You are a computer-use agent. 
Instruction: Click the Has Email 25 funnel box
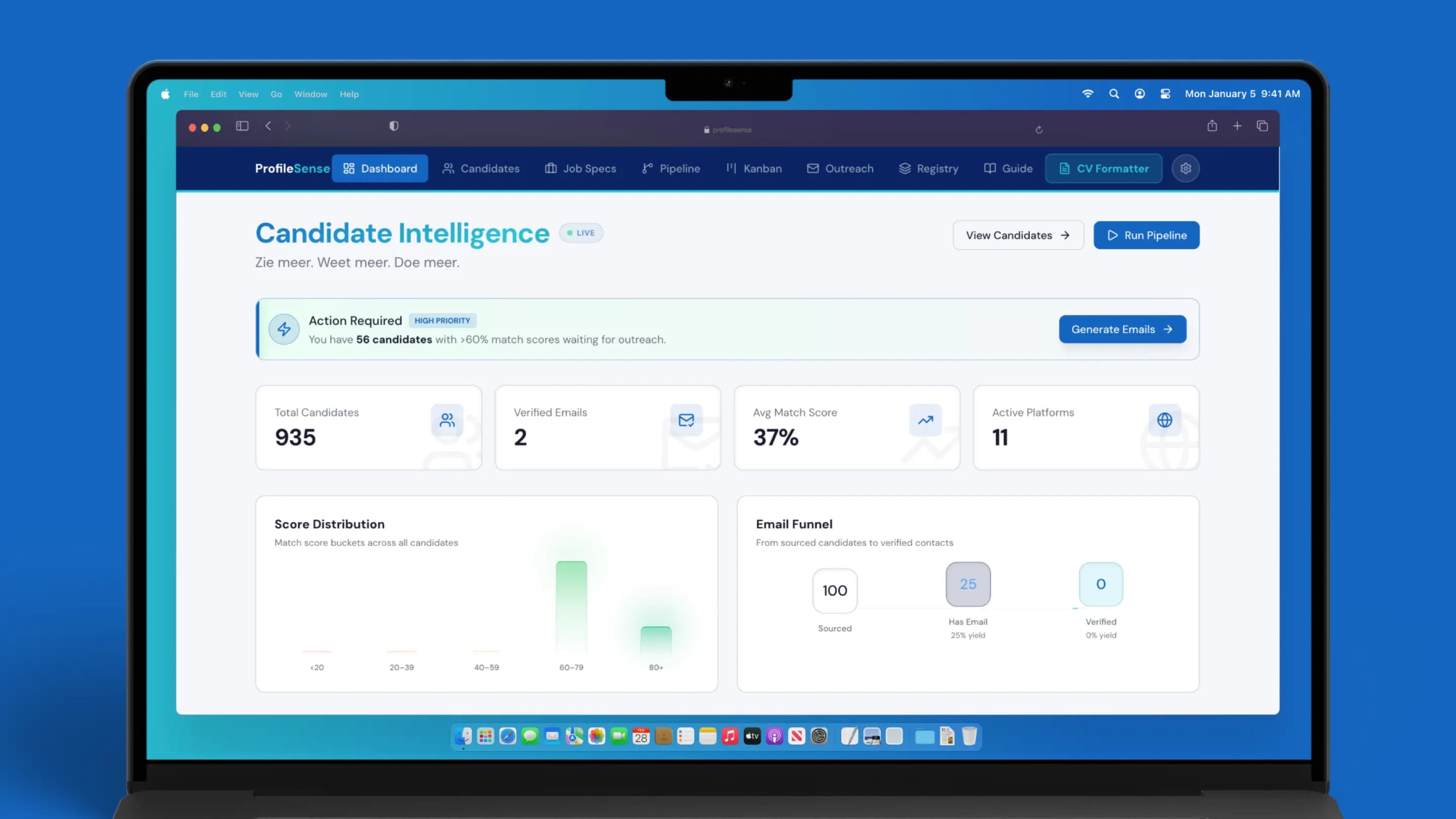tap(968, 584)
